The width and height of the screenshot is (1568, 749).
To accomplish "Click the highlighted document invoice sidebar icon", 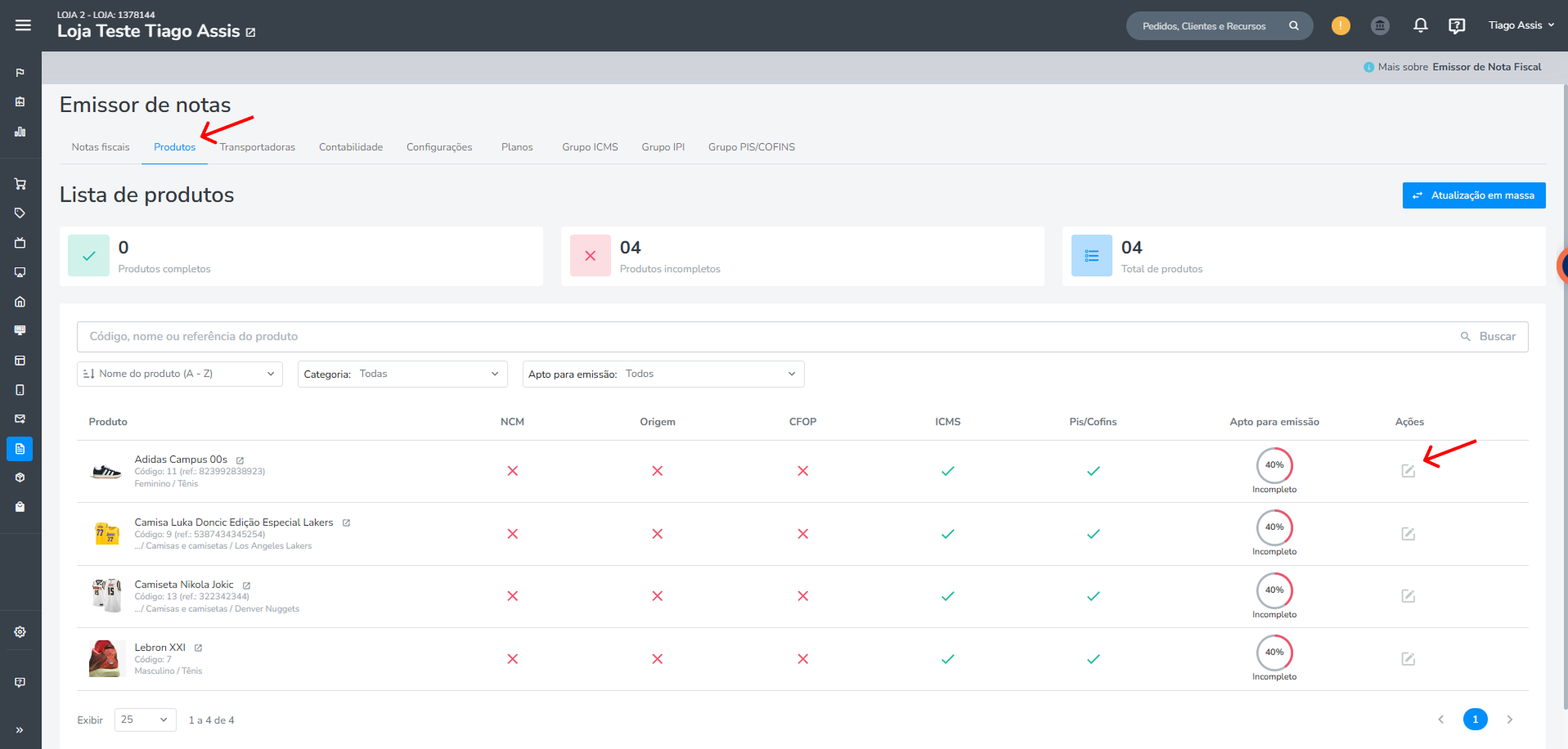I will click(20, 448).
